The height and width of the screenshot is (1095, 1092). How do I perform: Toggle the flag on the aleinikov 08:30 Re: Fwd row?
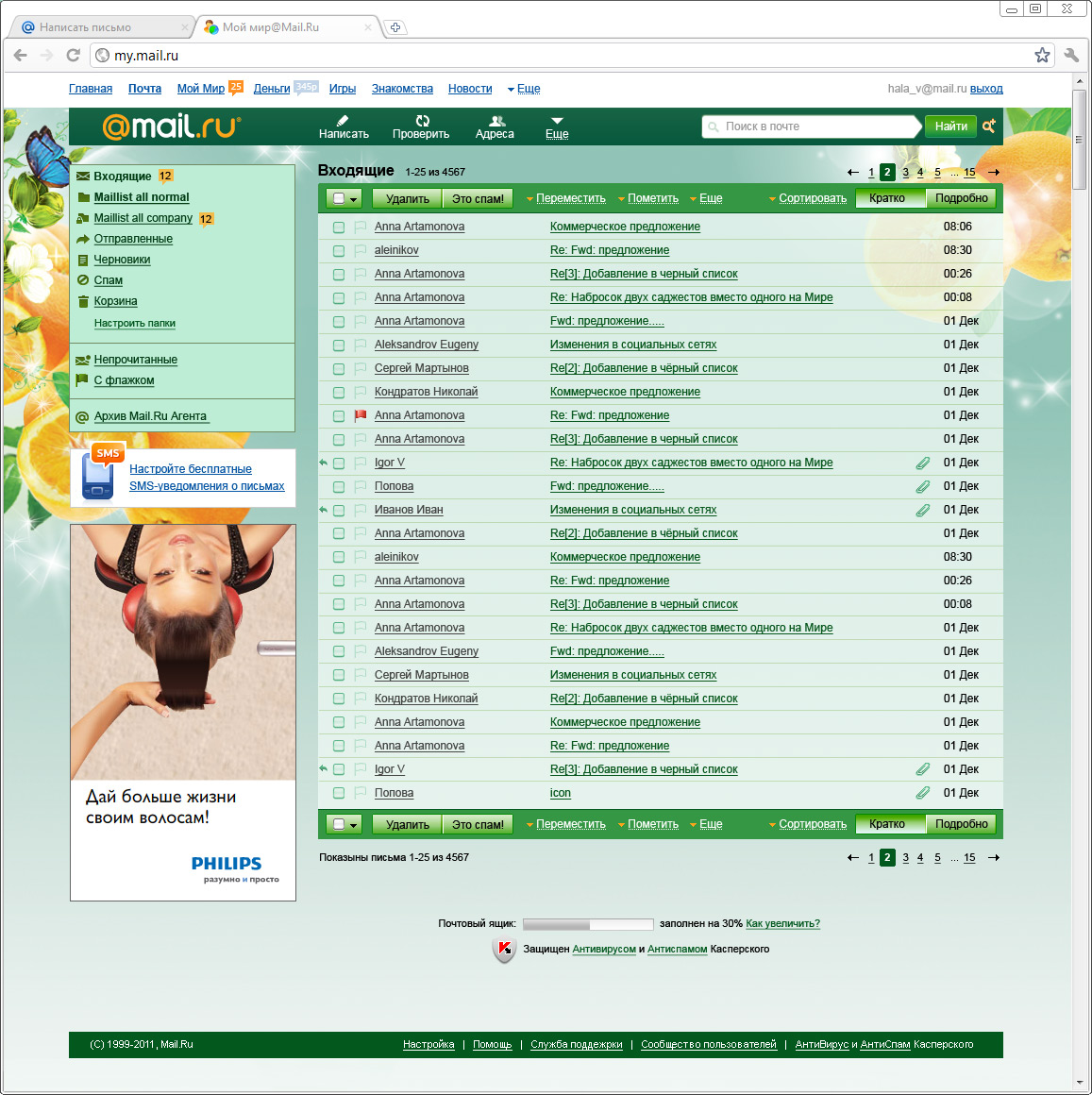[x=361, y=250]
